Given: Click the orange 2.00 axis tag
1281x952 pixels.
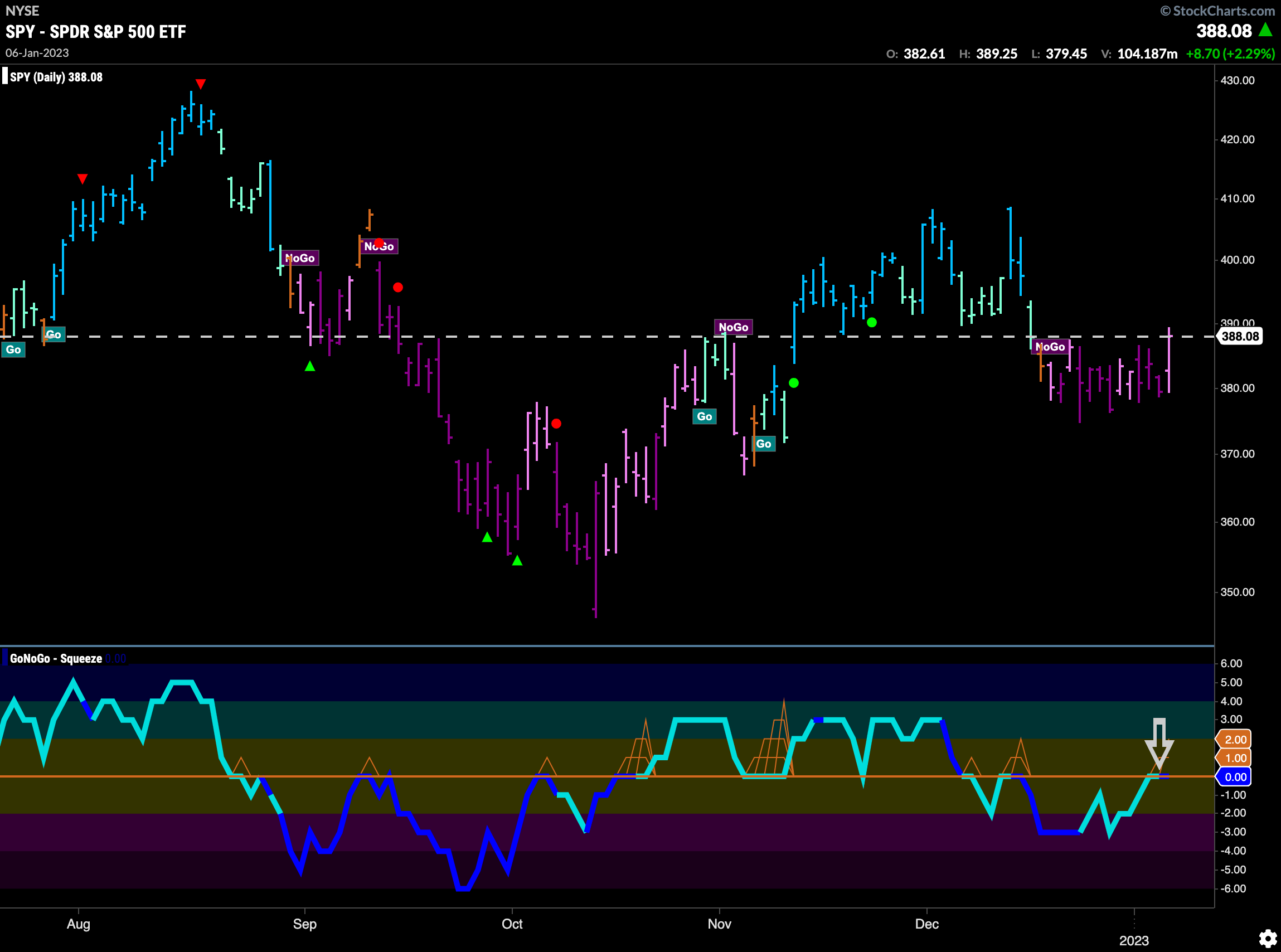Looking at the screenshot, I should pos(1234,739).
